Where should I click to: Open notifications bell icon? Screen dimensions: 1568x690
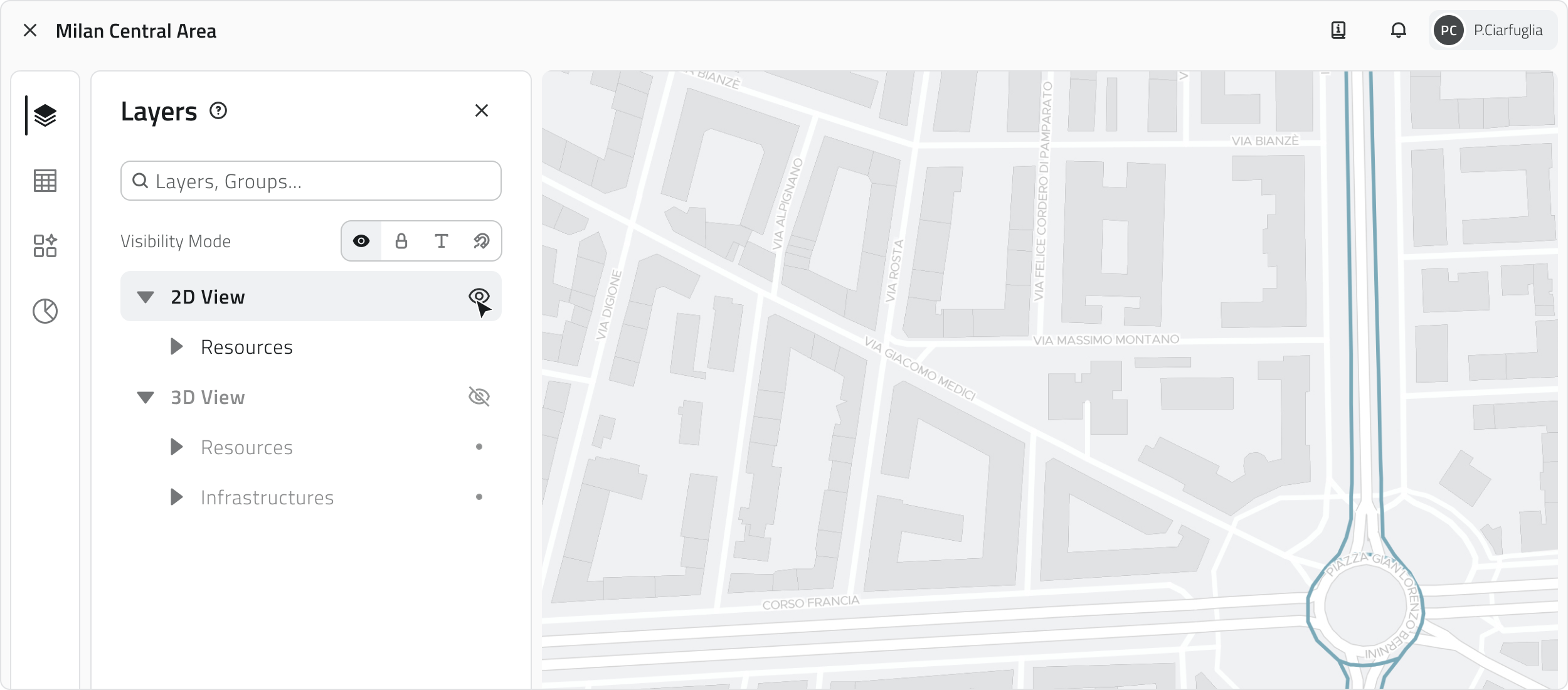point(1399,30)
